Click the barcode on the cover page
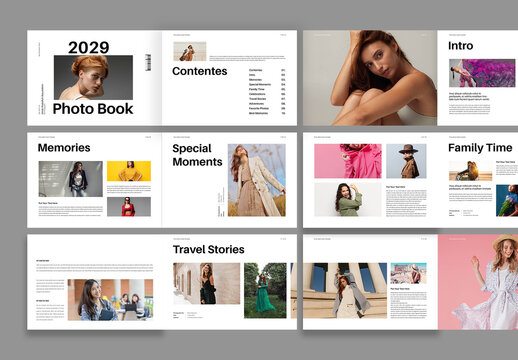Screen dimensions: 518x360 click(x=148, y=62)
